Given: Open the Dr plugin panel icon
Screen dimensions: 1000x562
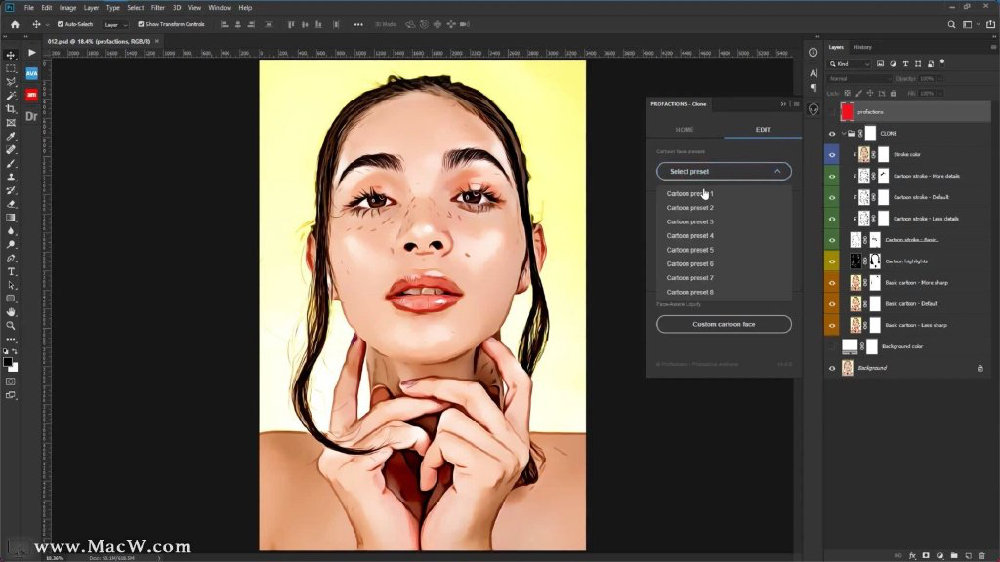Looking at the screenshot, I should click(31, 116).
